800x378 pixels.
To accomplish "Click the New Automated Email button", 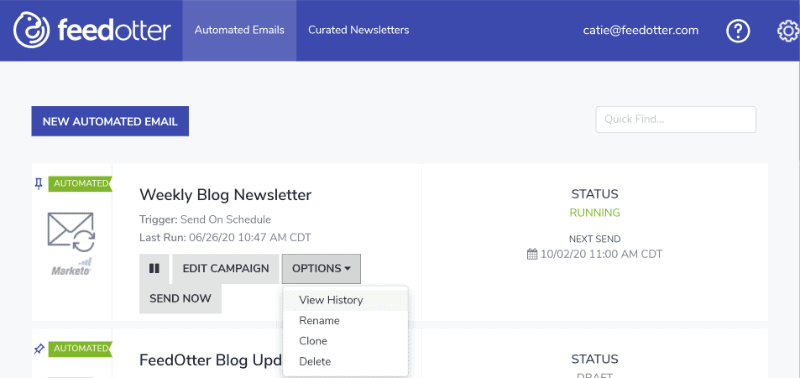I will tap(110, 121).
